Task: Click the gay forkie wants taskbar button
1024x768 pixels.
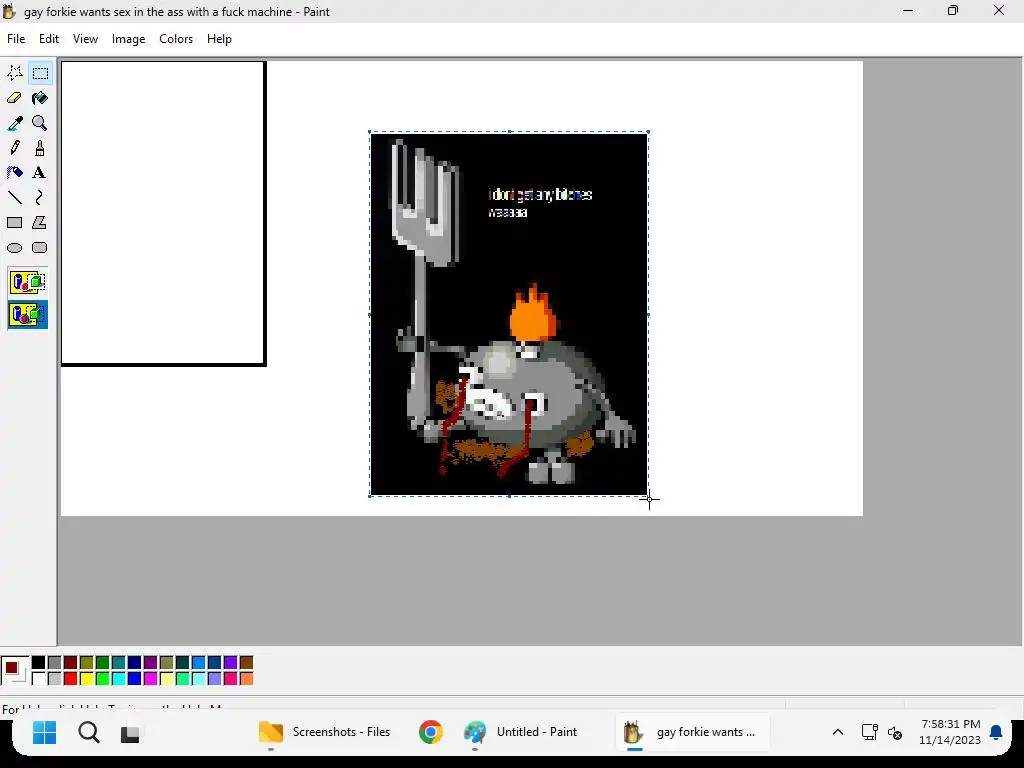Action: pos(692,732)
